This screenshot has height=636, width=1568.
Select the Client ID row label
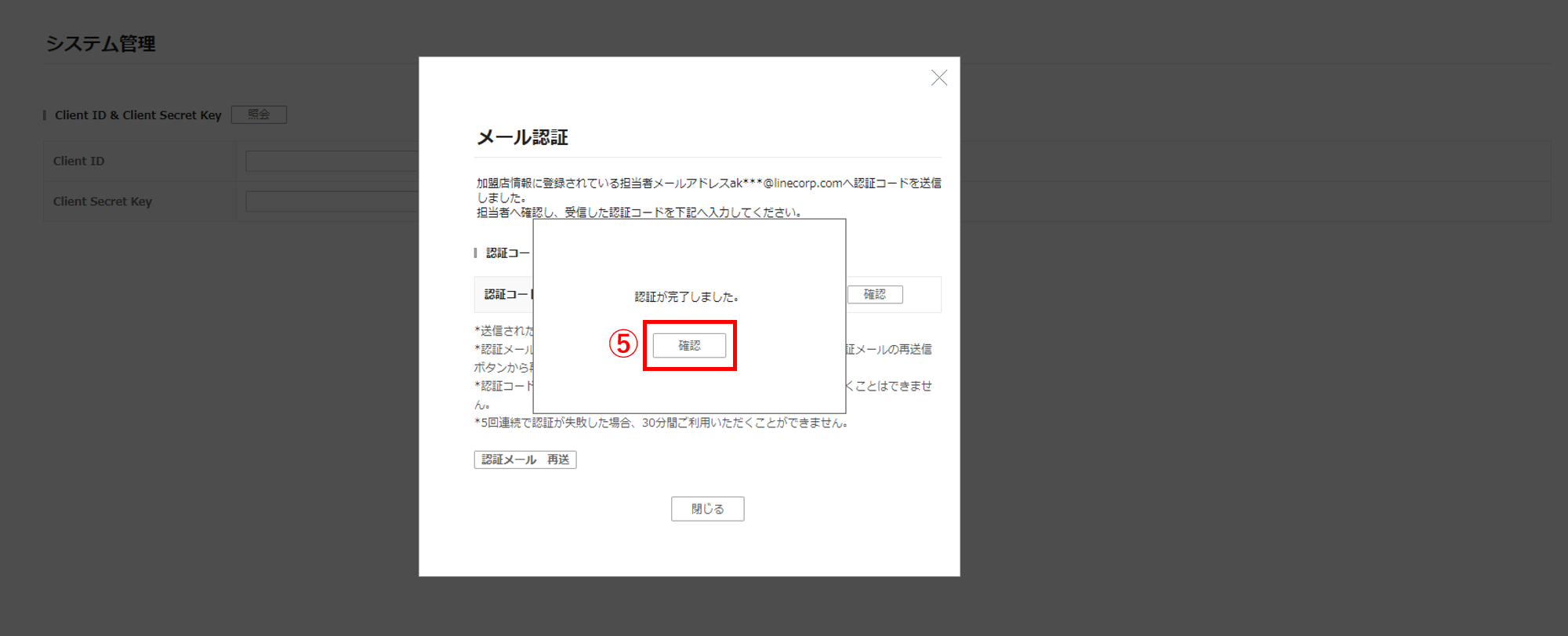click(78, 162)
